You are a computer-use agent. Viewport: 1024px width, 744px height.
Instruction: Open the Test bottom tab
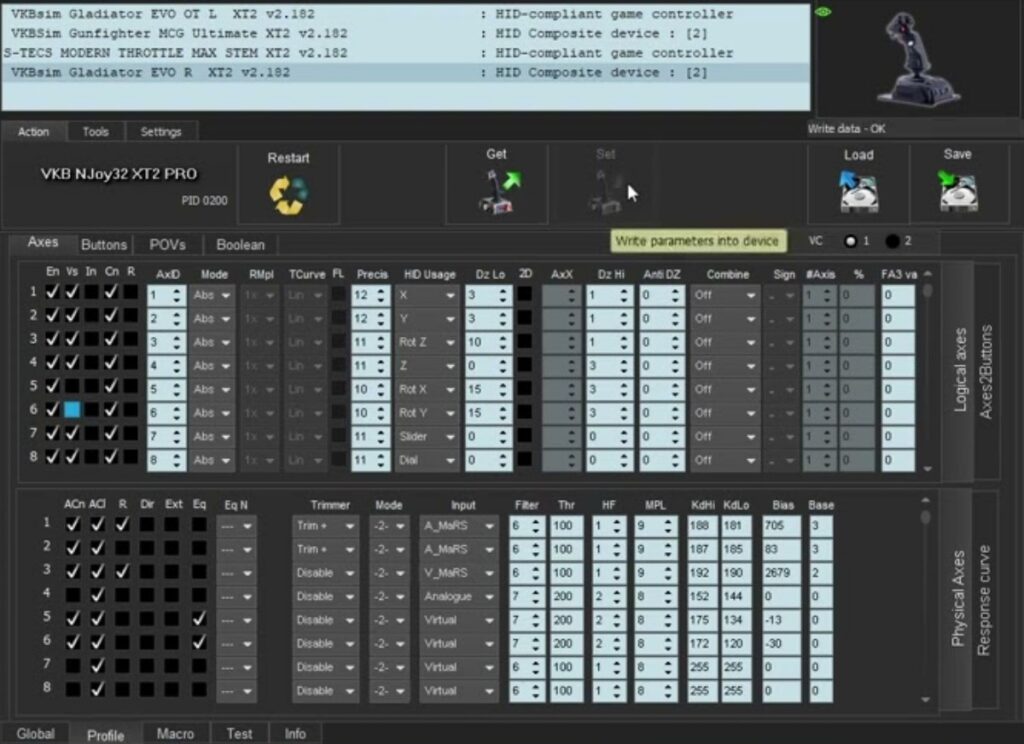click(239, 734)
